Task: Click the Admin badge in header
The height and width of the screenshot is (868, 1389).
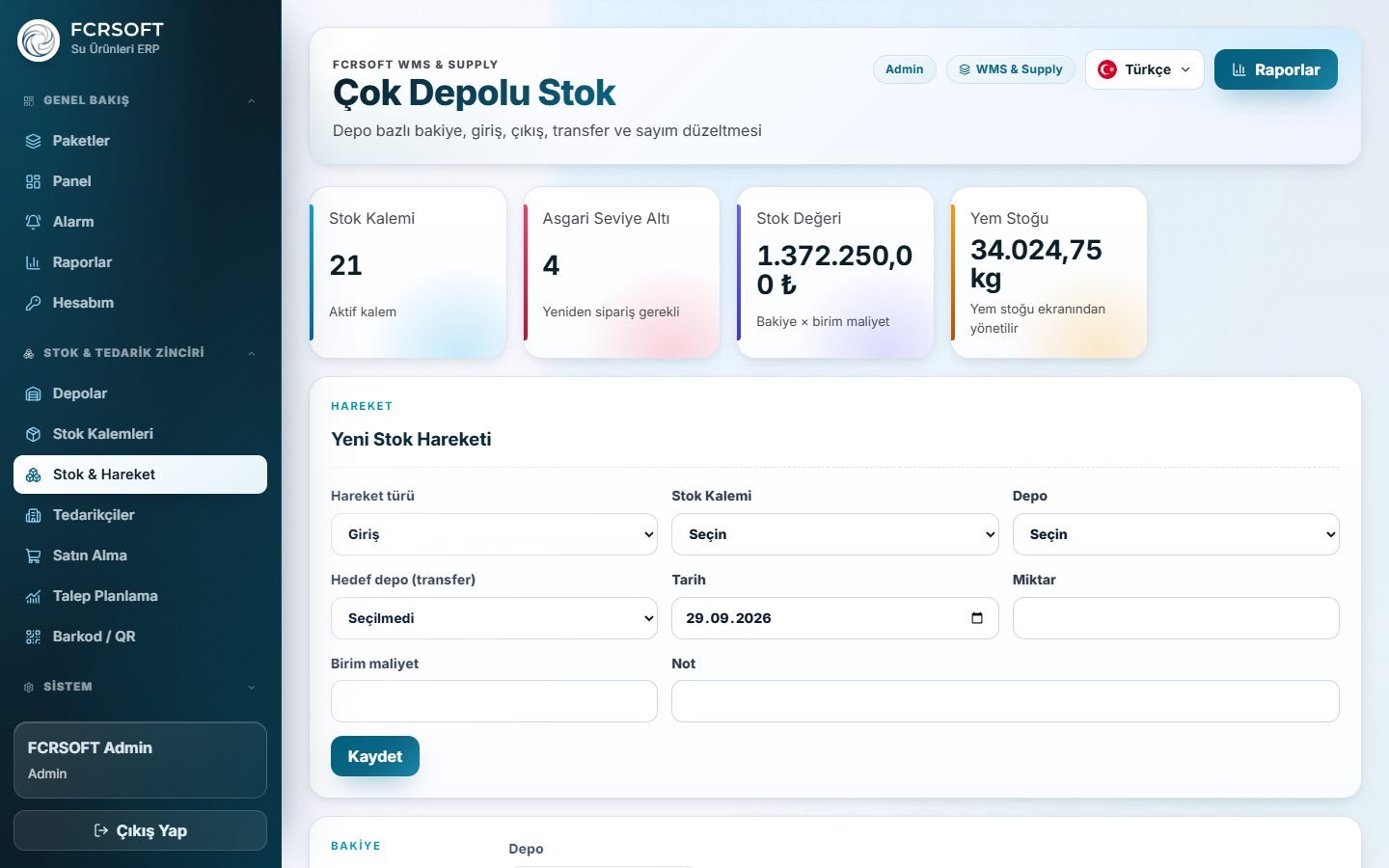Action: [x=905, y=69]
